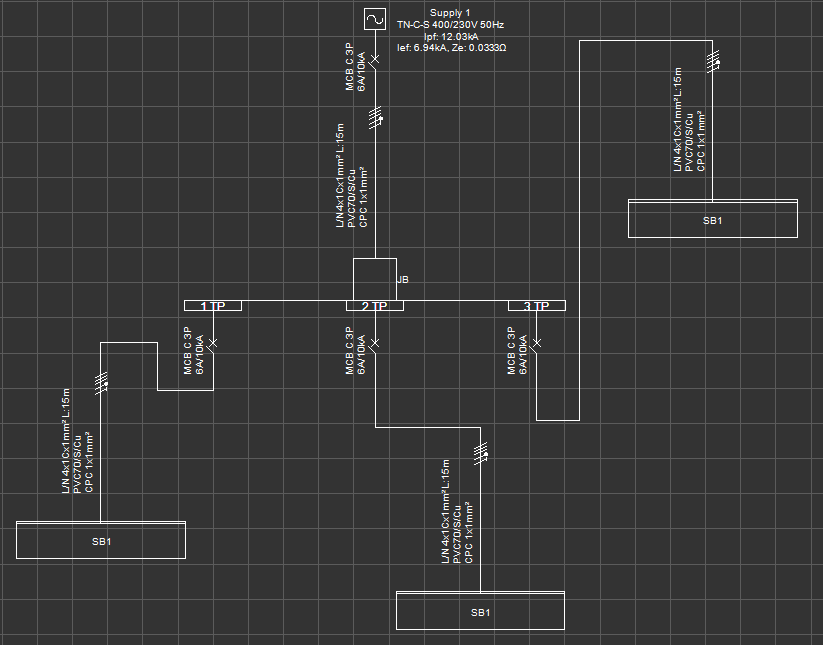Select the leftmost SB1 board
The width and height of the screenshot is (823, 645).
coord(101,540)
